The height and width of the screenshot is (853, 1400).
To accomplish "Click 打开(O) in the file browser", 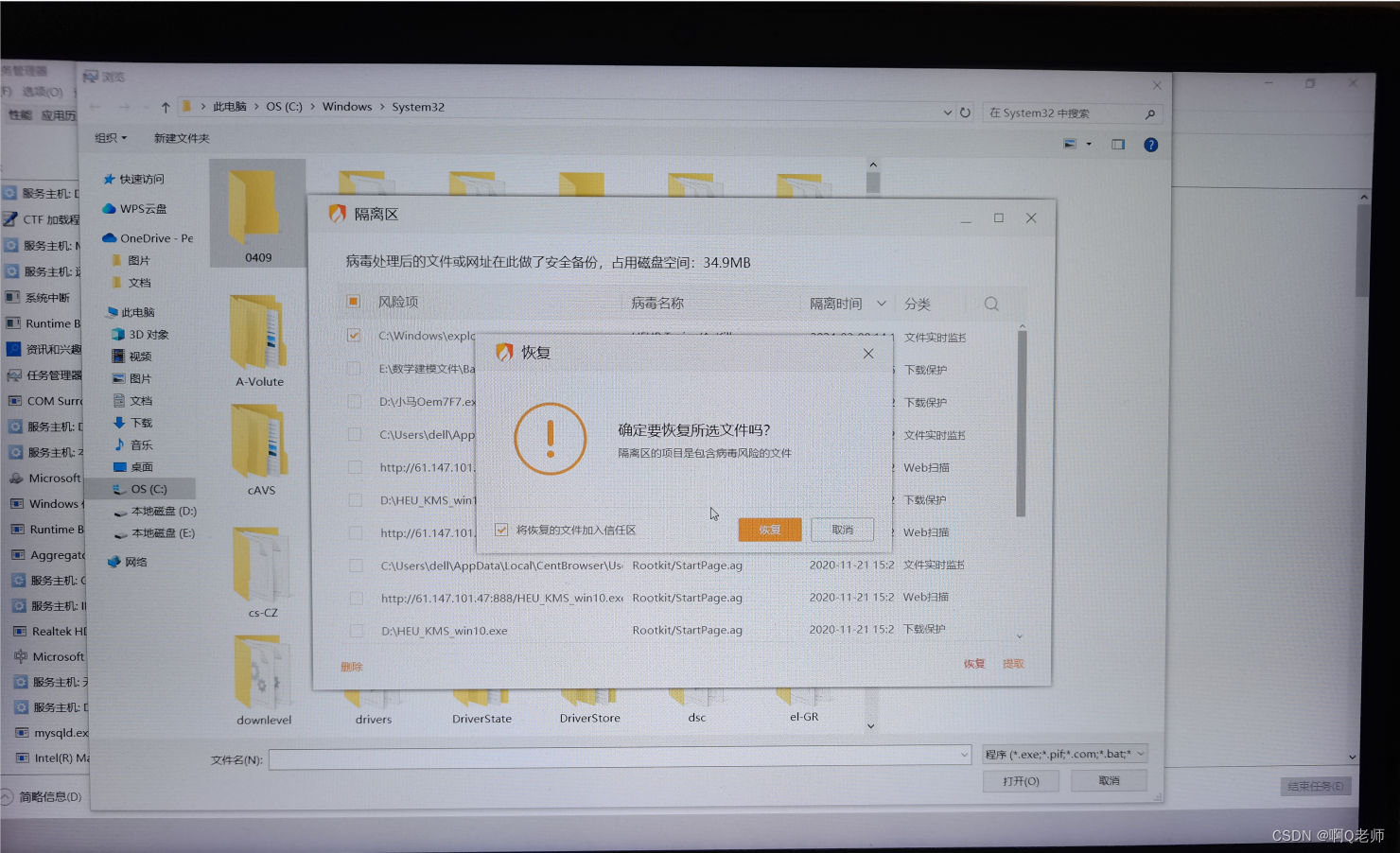I will pyautogui.click(x=1021, y=781).
